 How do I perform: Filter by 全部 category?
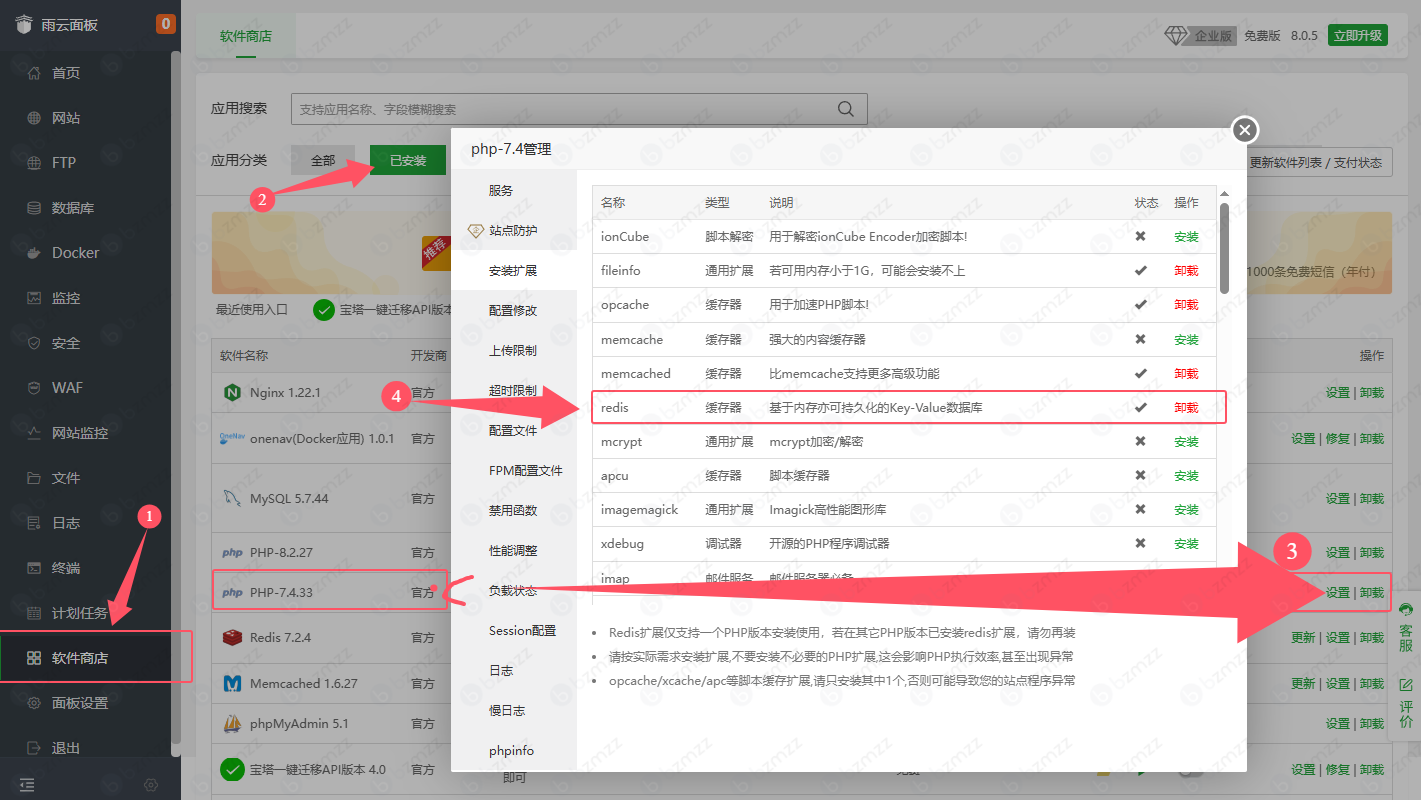[x=323, y=160]
